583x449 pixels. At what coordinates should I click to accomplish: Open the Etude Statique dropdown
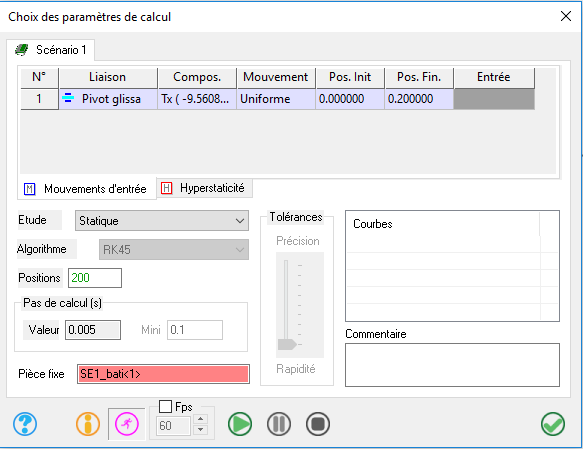(x=162, y=221)
